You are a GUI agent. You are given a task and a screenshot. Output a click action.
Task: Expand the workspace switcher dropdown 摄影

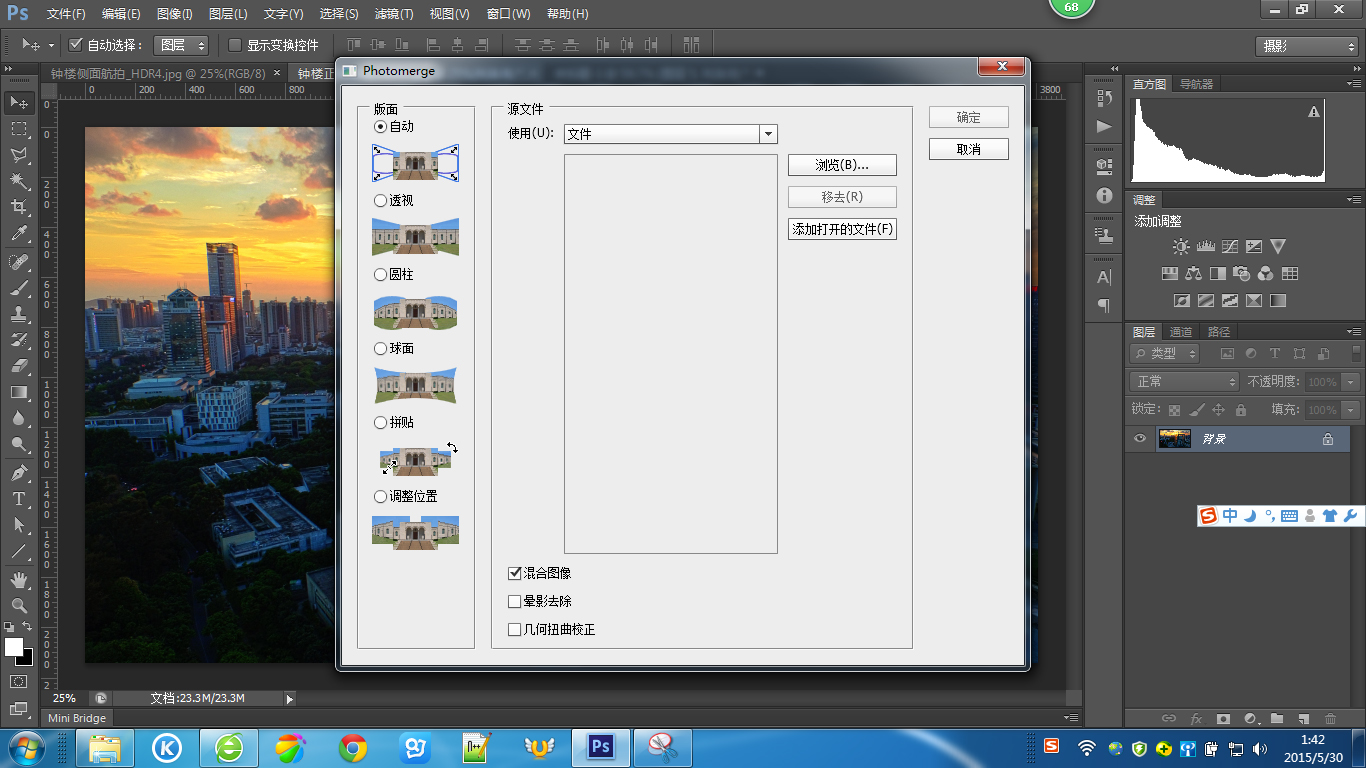click(1307, 47)
